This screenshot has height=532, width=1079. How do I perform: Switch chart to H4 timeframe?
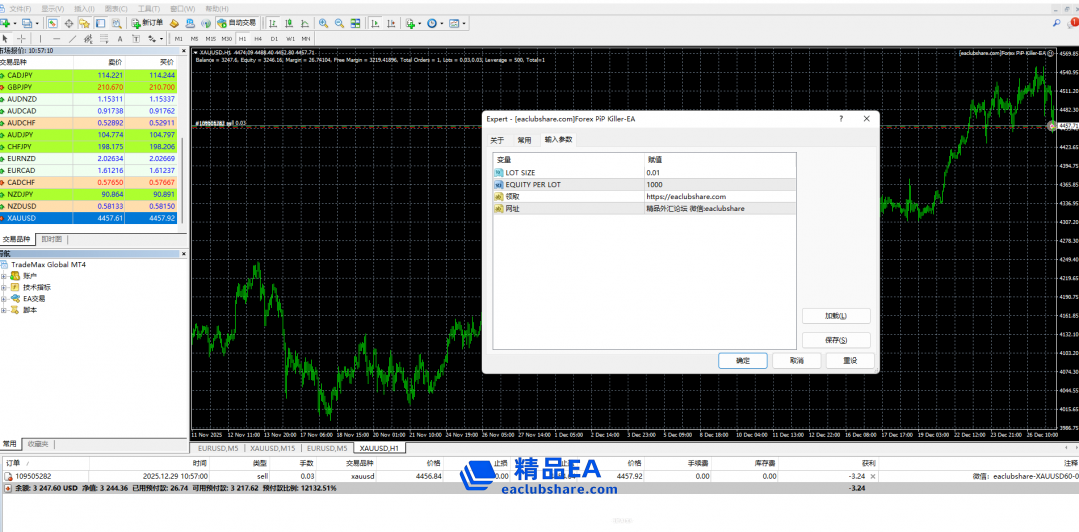tap(257, 39)
